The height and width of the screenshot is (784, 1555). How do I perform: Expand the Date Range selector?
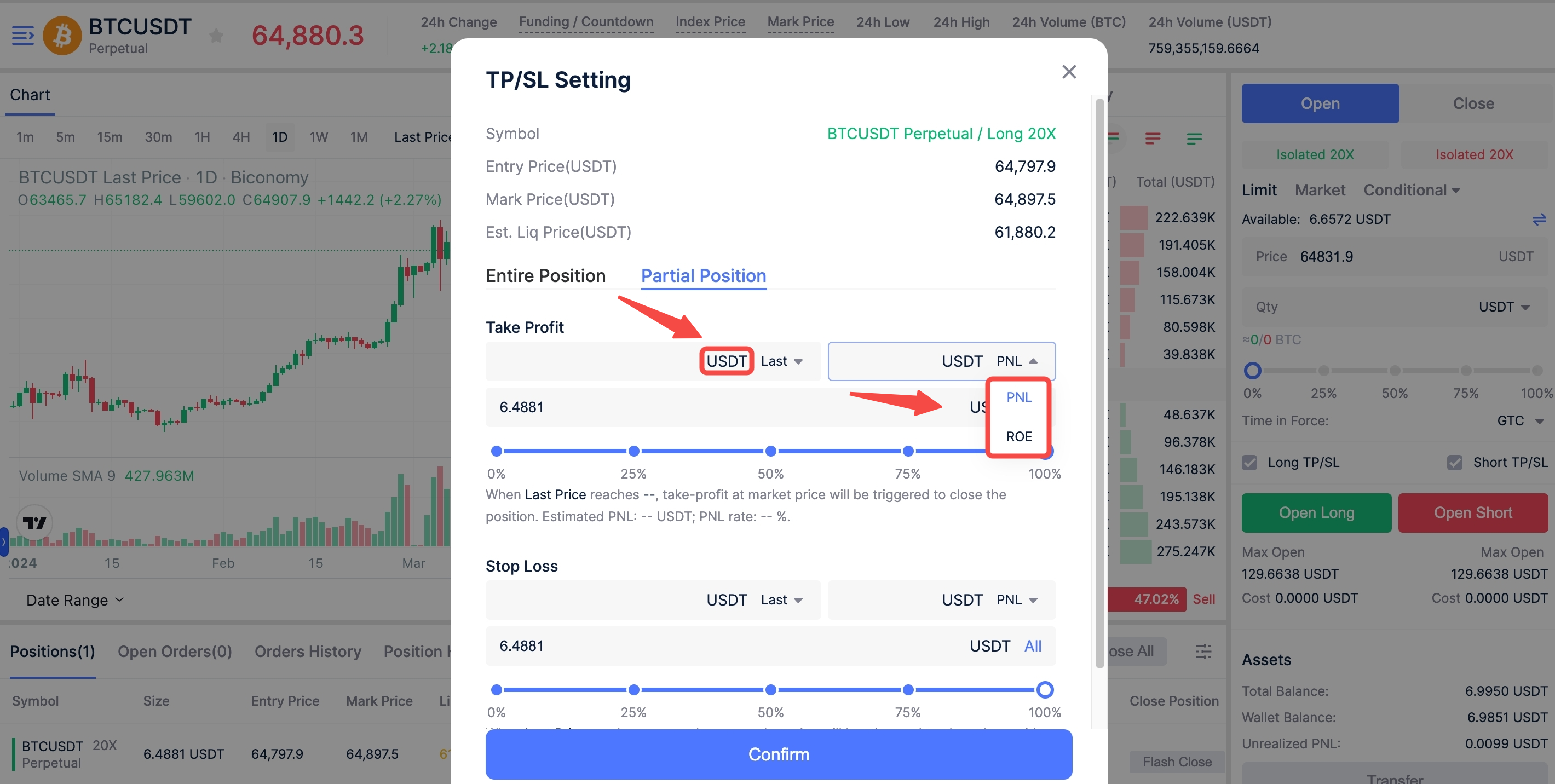tap(75, 600)
